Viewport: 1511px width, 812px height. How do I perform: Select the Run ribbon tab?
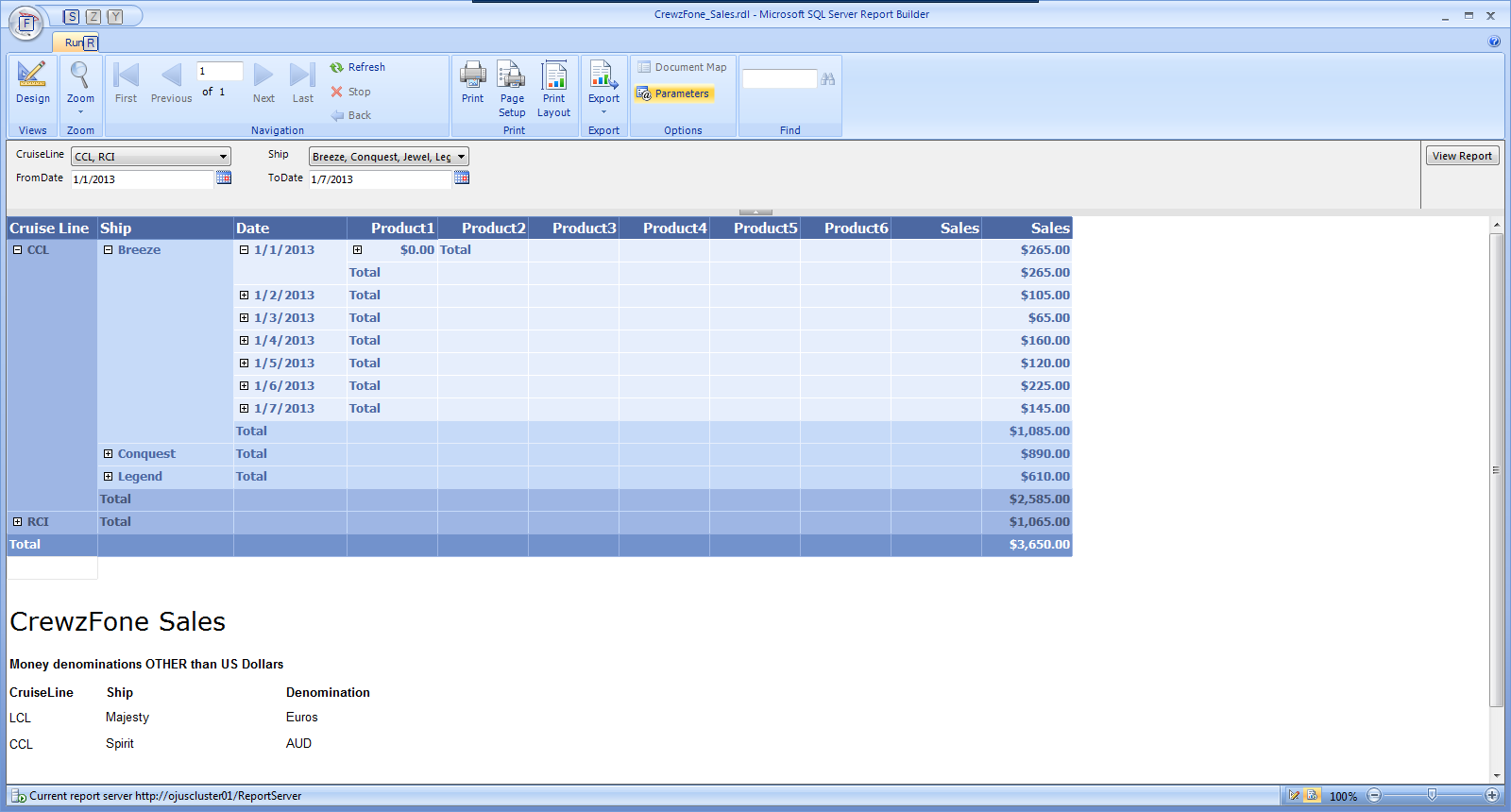[76, 42]
